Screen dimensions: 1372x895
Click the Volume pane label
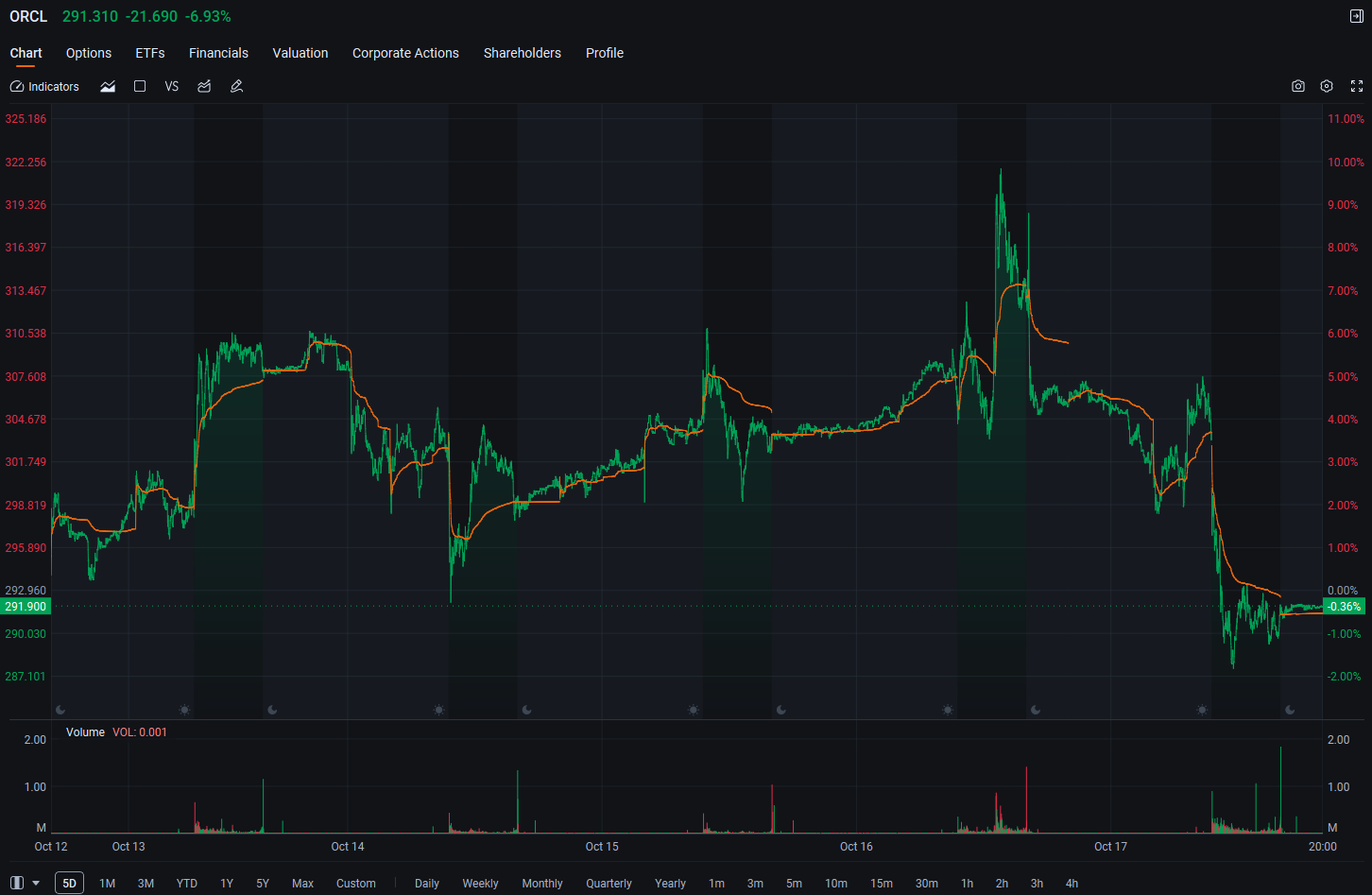tap(85, 732)
